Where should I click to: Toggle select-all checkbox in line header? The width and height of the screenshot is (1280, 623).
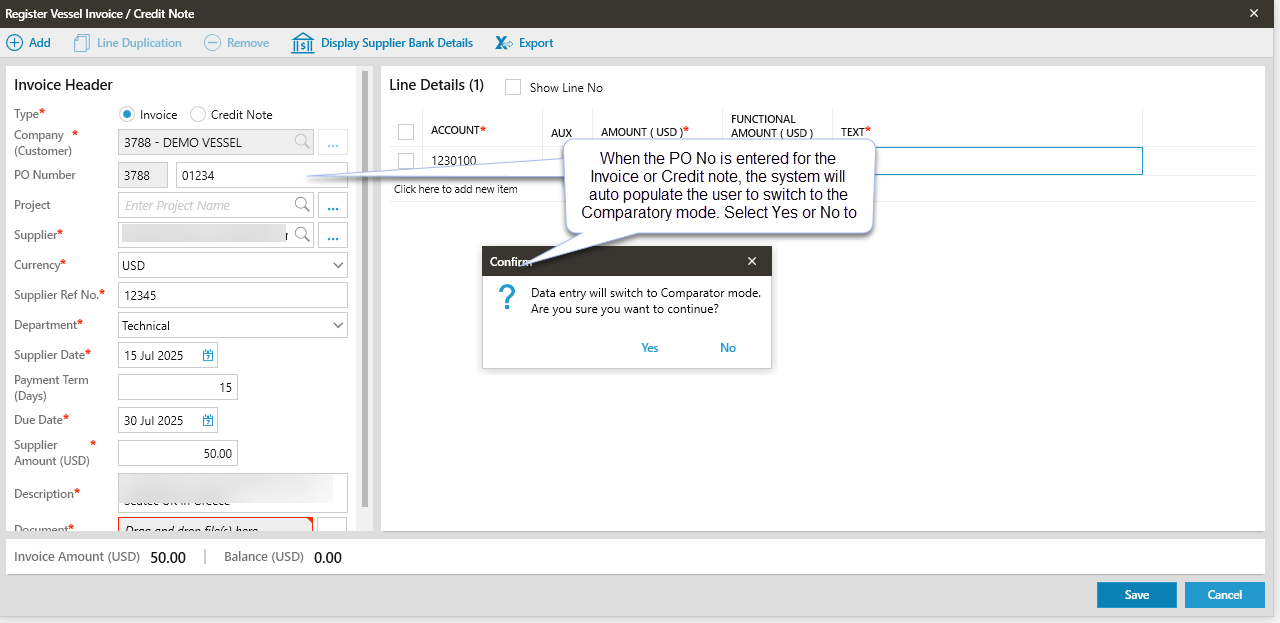click(x=406, y=131)
